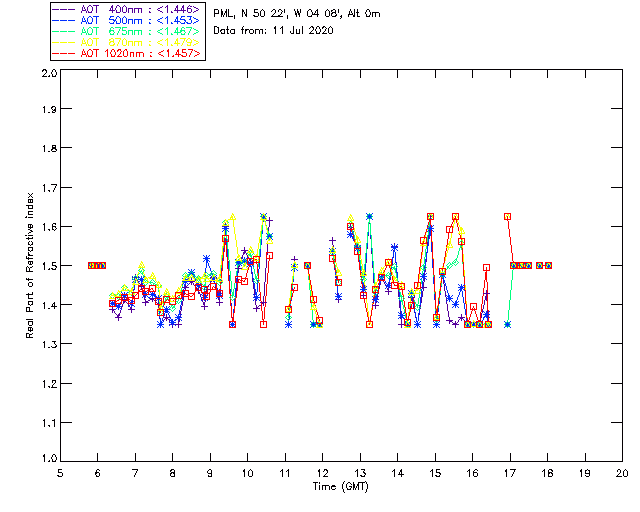Select the AOT 500nm legend entry

(127, 20)
